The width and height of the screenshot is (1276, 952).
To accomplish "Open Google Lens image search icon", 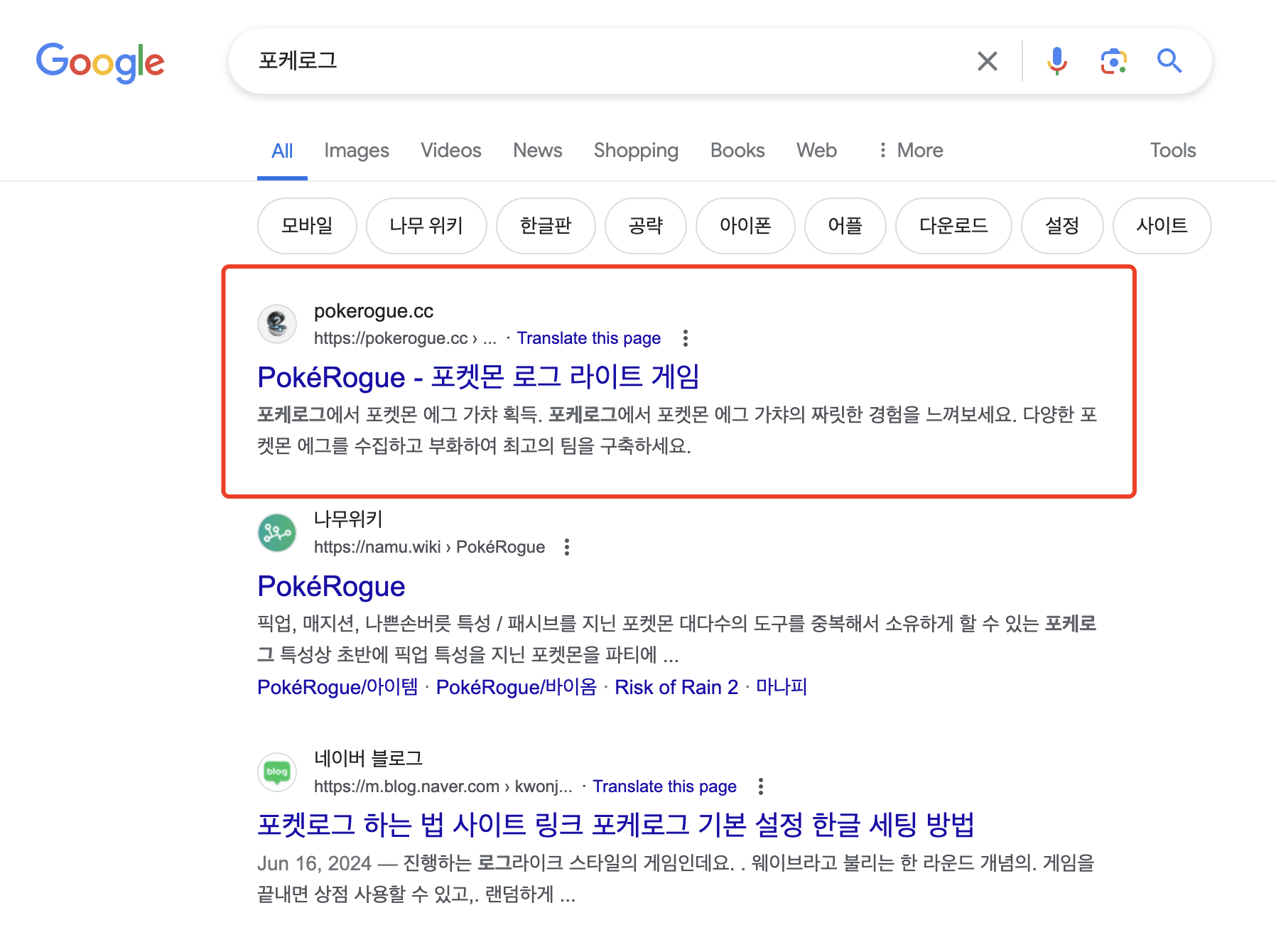I will [1113, 61].
